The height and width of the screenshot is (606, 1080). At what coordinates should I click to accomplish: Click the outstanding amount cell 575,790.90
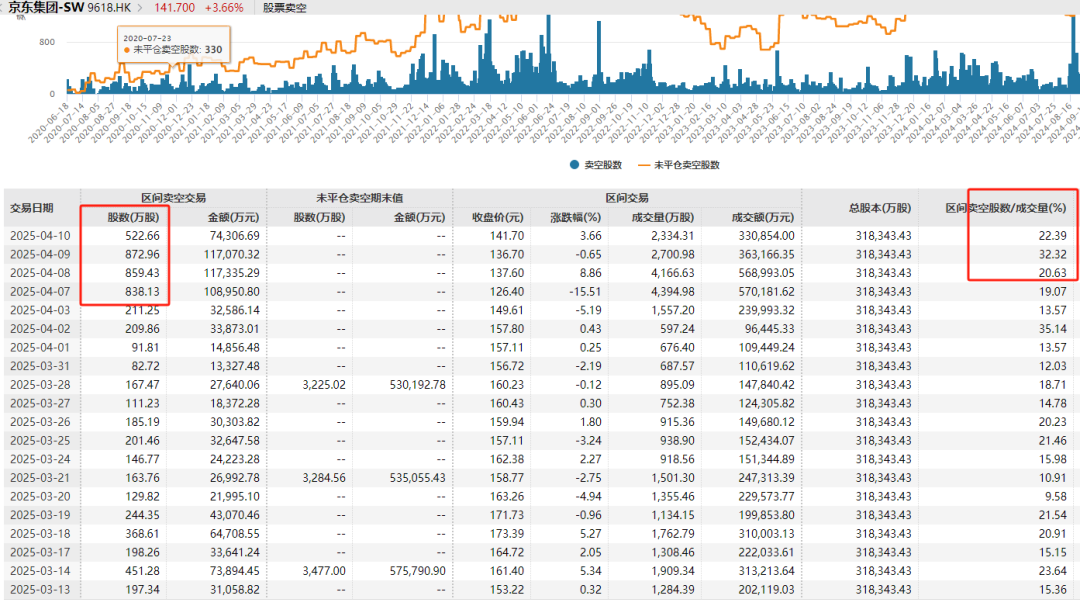click(x=417, y=570)
